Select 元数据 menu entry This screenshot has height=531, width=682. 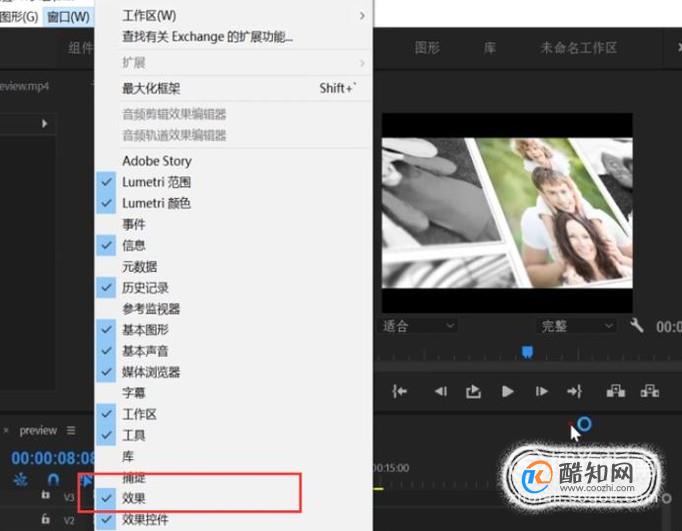pyautogui.click(x=234, y=267)
